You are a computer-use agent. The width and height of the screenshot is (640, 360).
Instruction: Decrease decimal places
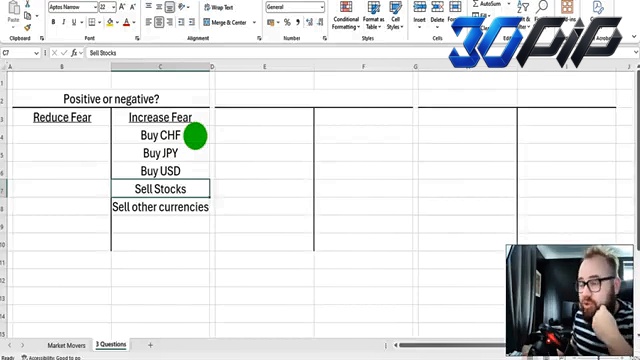pyautogui.click(x=320, y=22)
